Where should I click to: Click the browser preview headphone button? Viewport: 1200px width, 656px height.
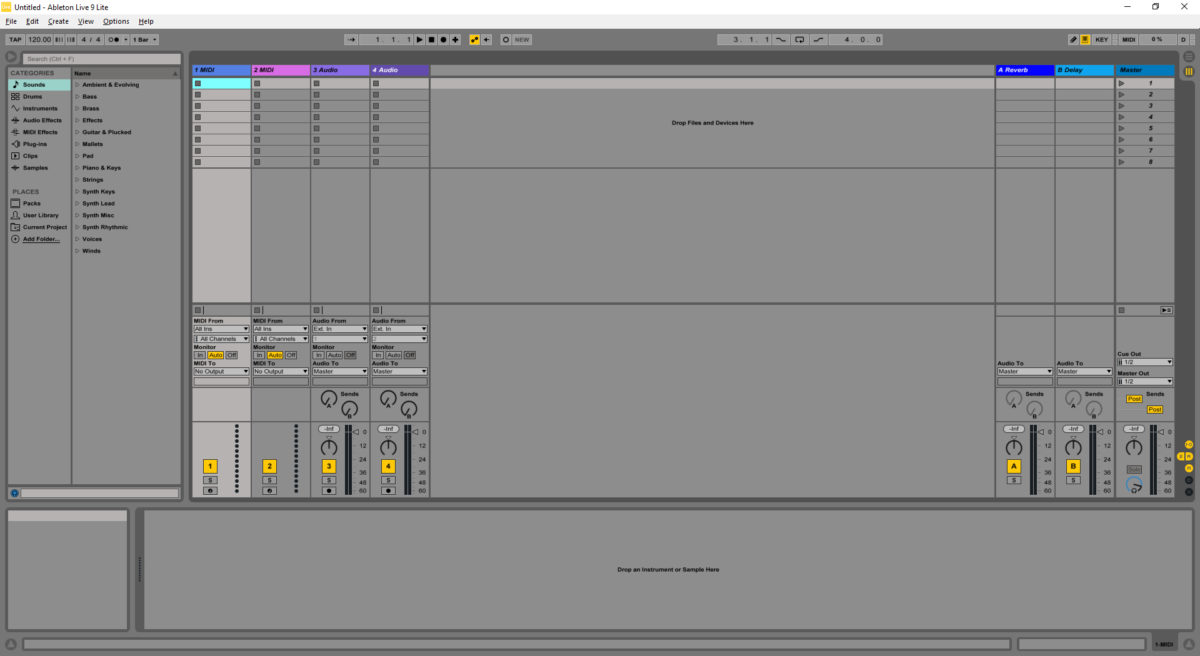pyautogui.click(x=15, y=493)
